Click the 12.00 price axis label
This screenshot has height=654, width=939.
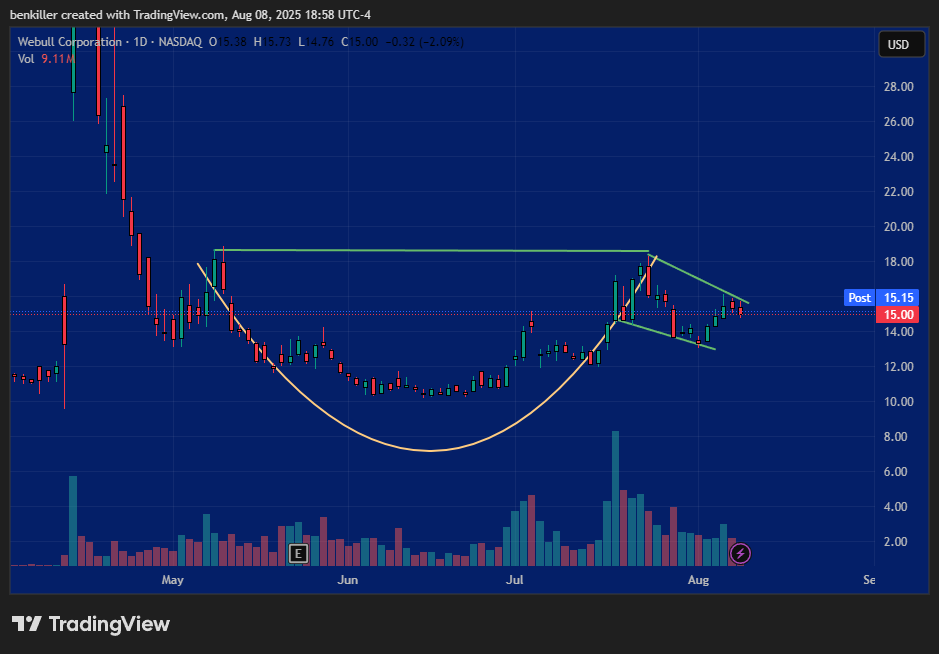pyautogui.click(x=898, y=367)
